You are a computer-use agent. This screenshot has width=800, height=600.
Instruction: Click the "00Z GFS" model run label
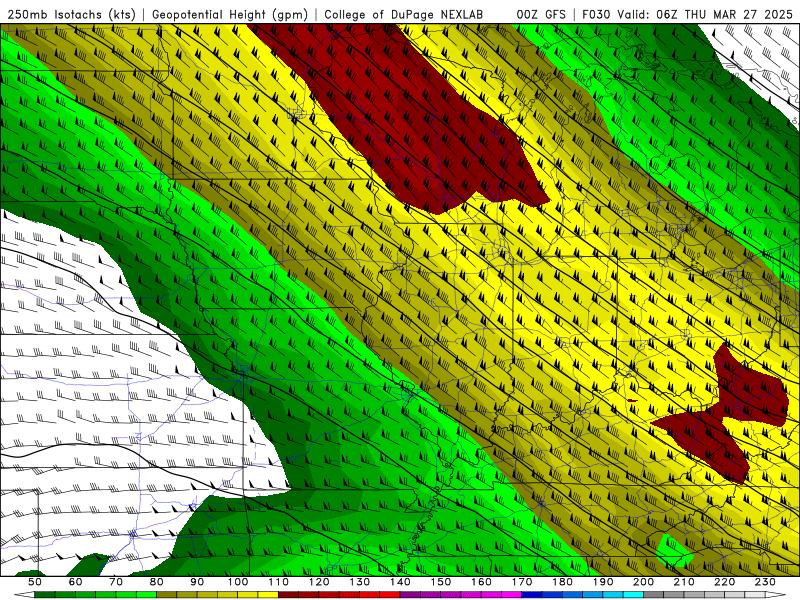tap(541, 14)
